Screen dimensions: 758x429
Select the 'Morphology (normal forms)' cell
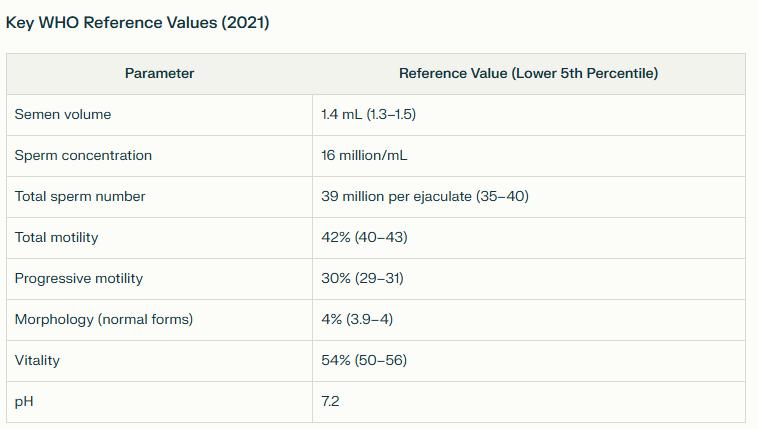tap(104, 319)
